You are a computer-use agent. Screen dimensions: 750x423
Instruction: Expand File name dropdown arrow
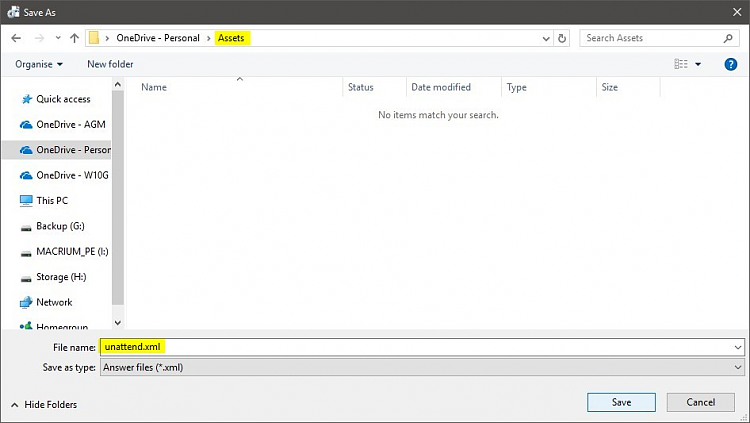pos(738,347)
